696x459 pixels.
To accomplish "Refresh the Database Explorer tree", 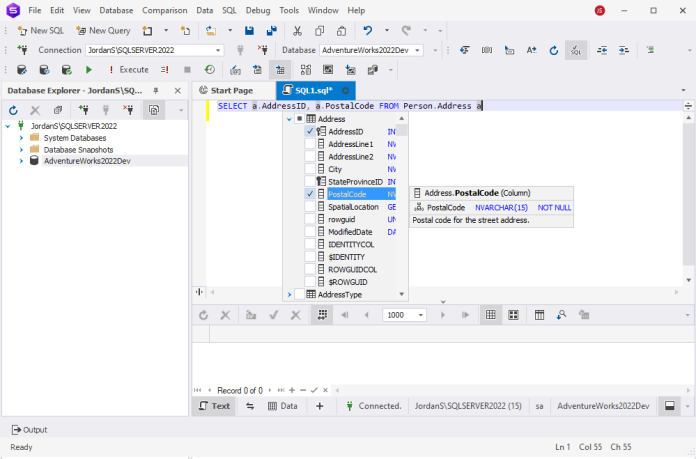I will (14, 110).
